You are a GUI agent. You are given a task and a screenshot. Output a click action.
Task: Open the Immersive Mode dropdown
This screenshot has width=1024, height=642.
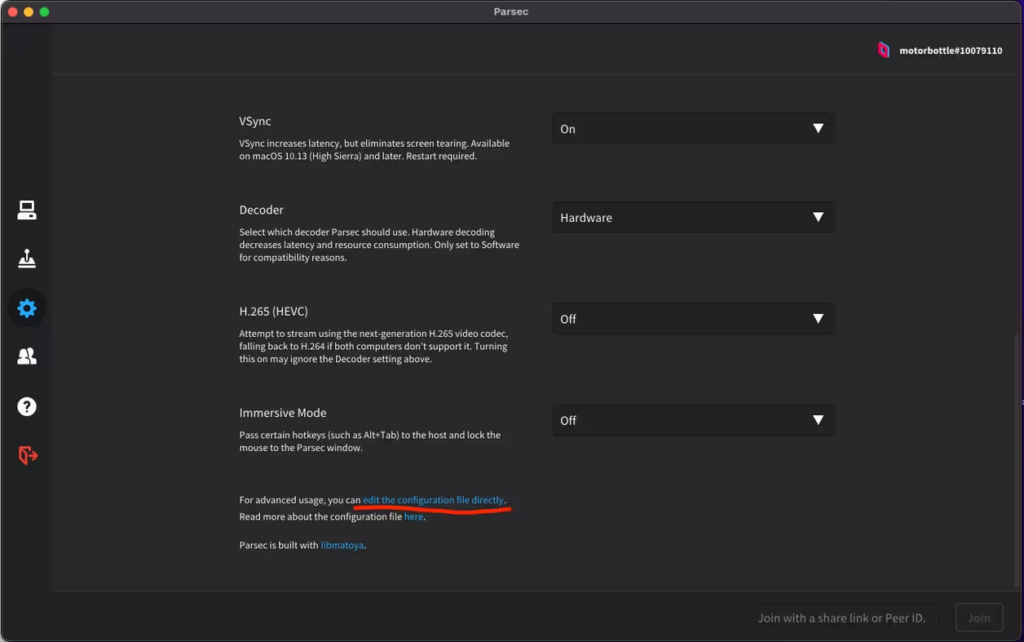(692, 421)
